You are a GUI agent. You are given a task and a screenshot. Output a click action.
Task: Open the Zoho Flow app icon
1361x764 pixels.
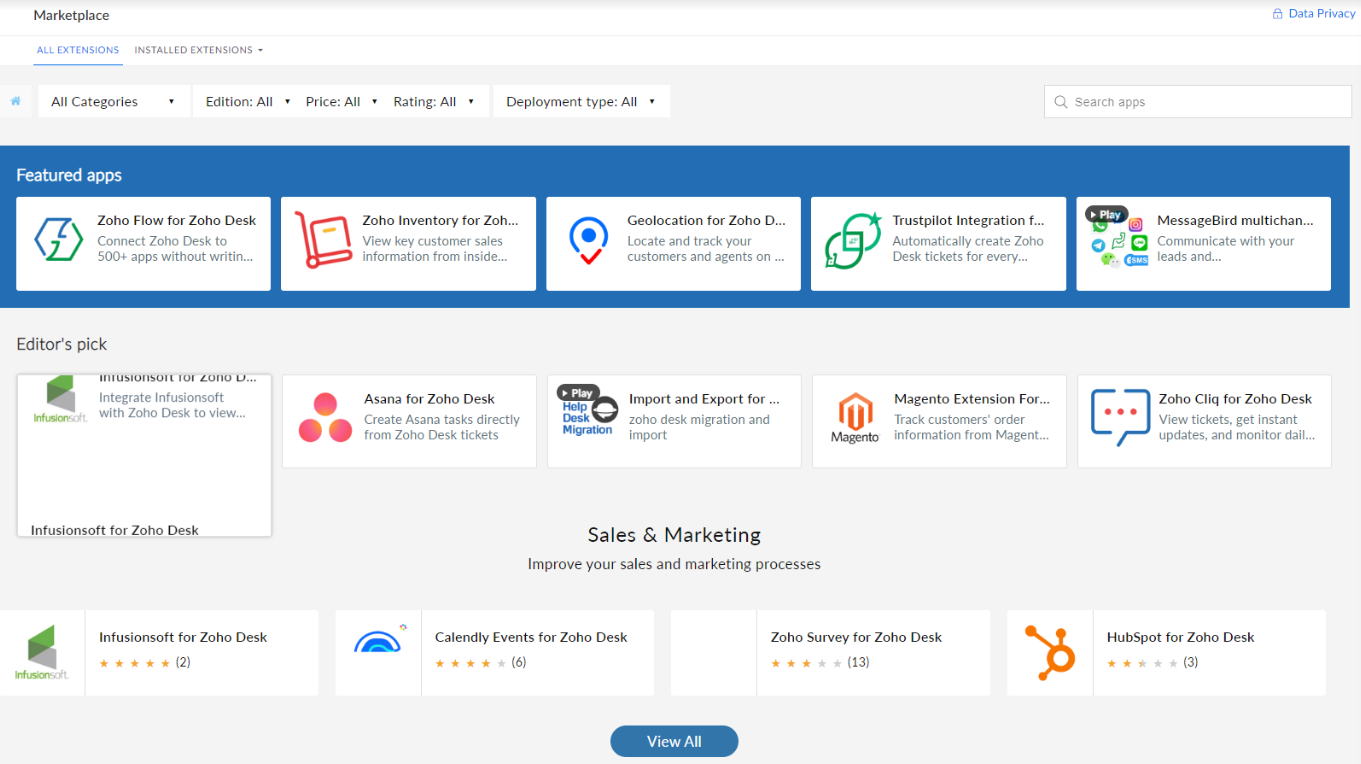click(58, 241)
